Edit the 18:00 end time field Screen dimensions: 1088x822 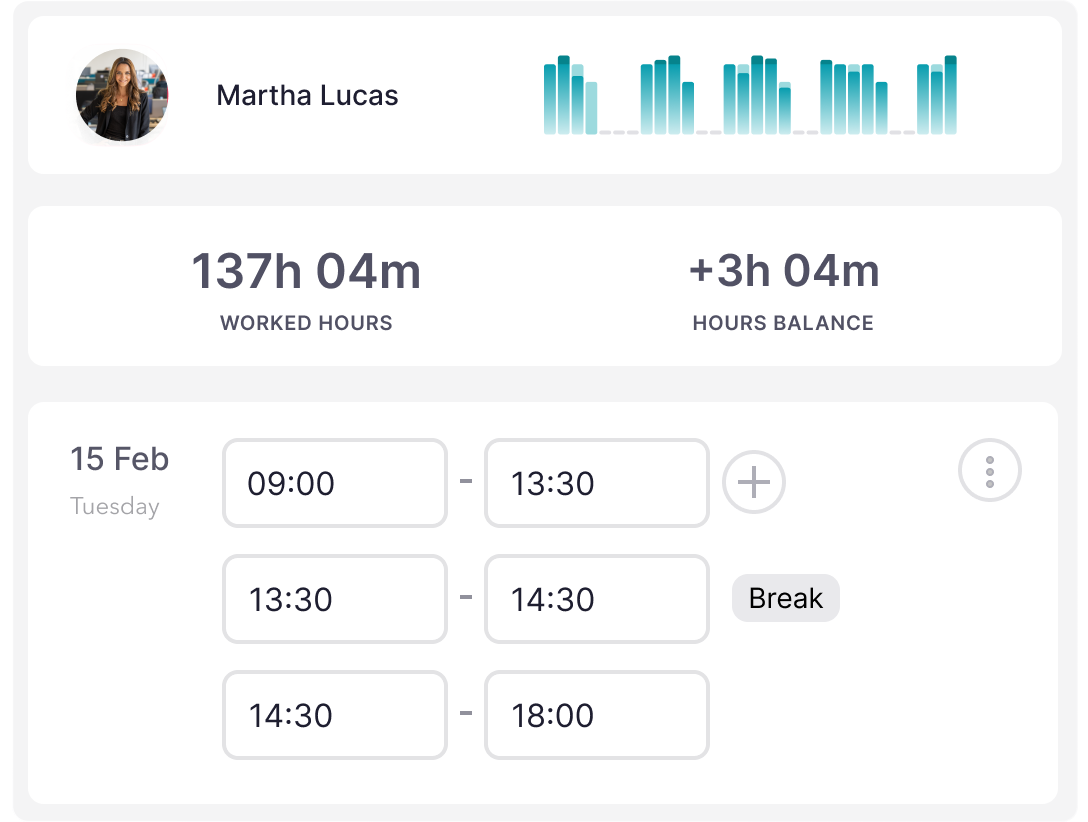coord(596,716)
